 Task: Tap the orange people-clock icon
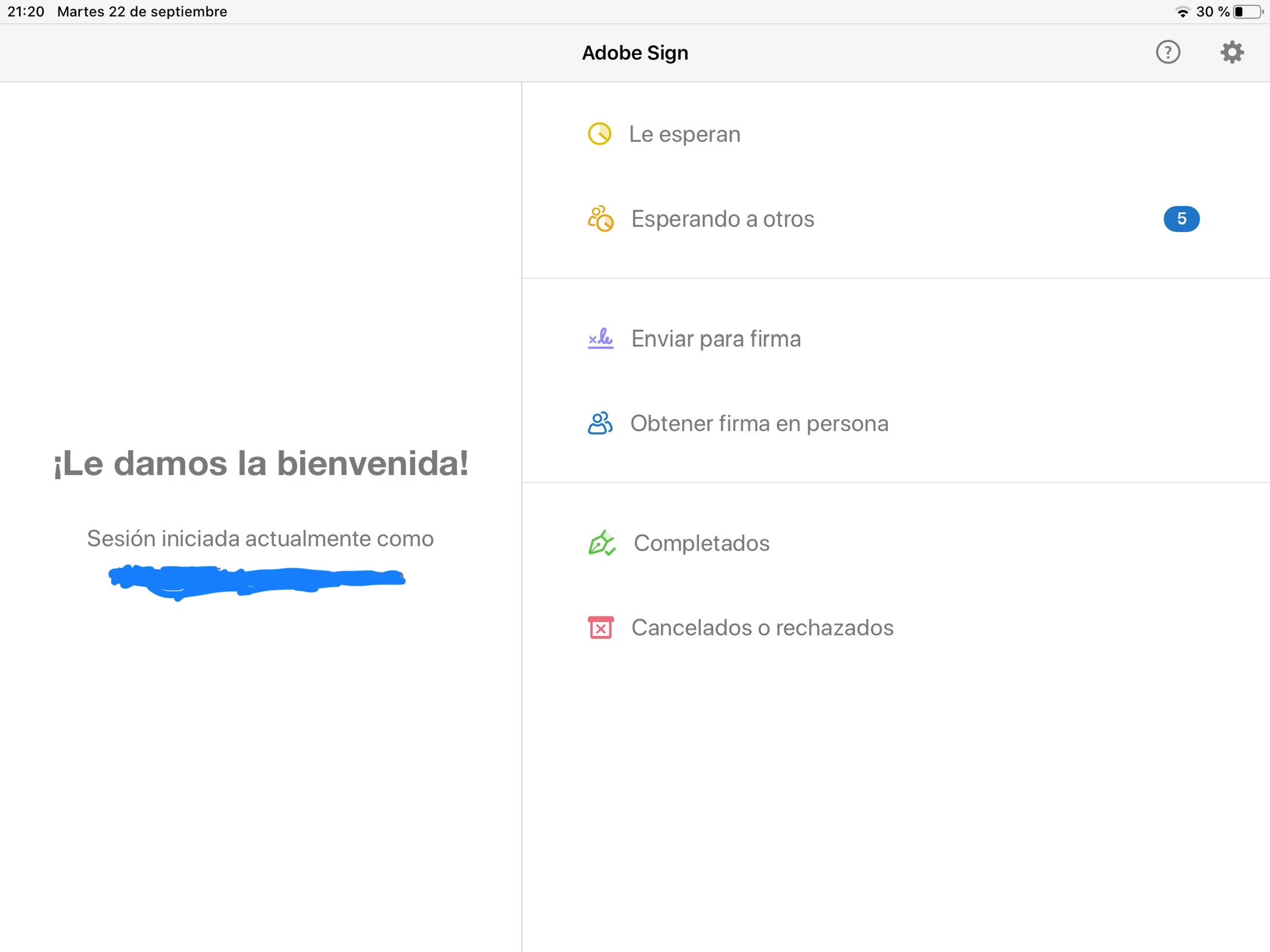pyautogui.click(x=601, y=219)
